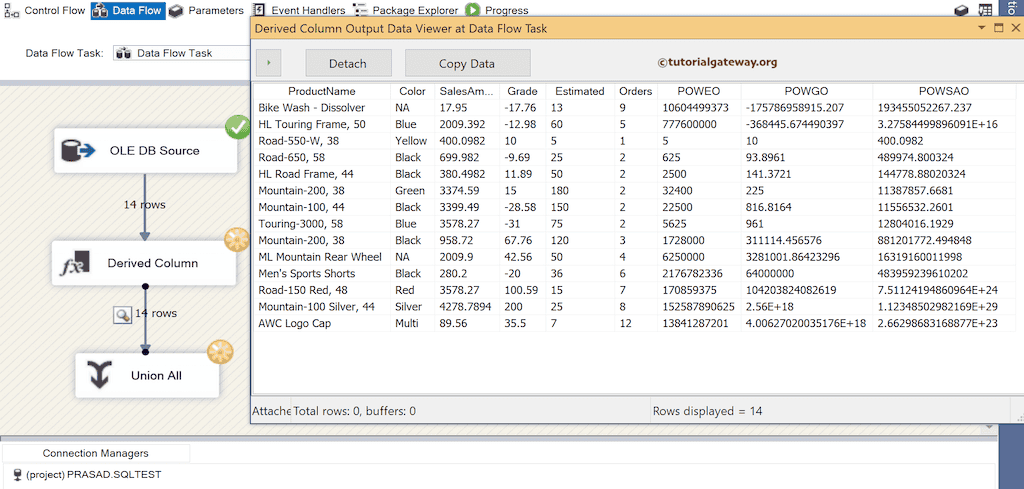Click the magnifier data viewer icon on path

pyautogui.click(x=123, y=315)
